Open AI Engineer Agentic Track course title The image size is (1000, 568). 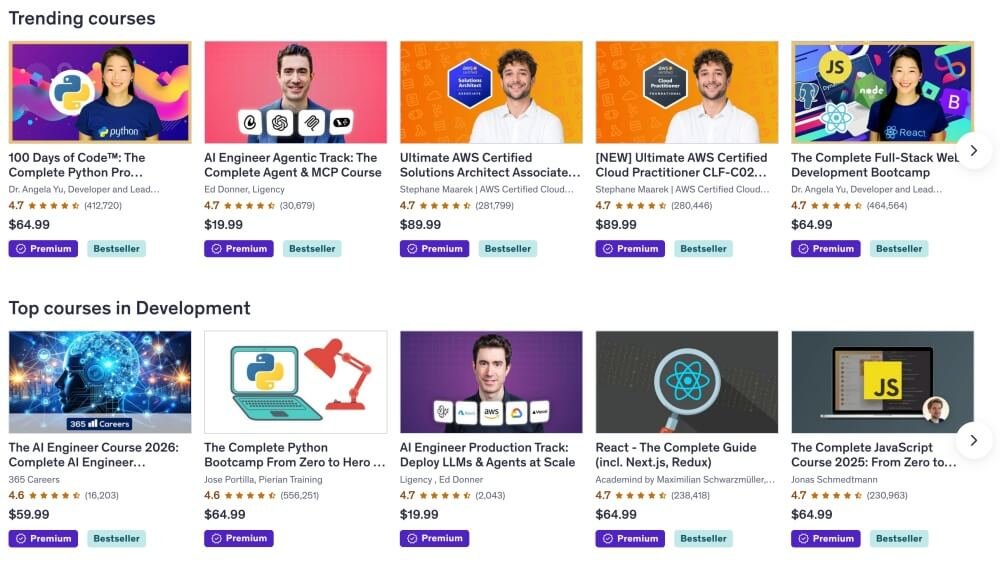tap(292, 165)
